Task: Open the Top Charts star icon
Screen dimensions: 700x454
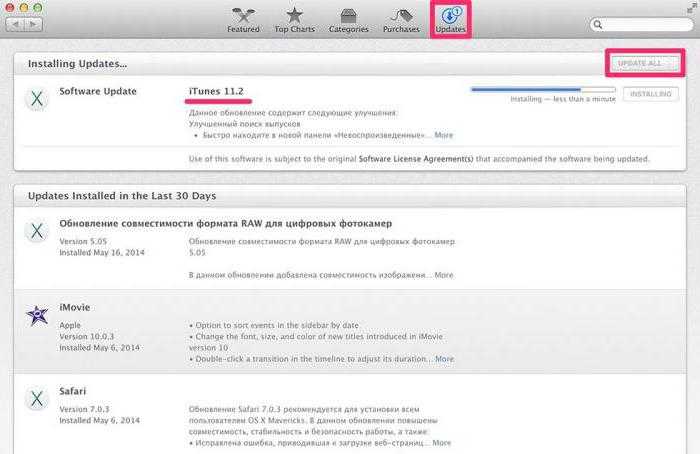Action: coord(294,16)
